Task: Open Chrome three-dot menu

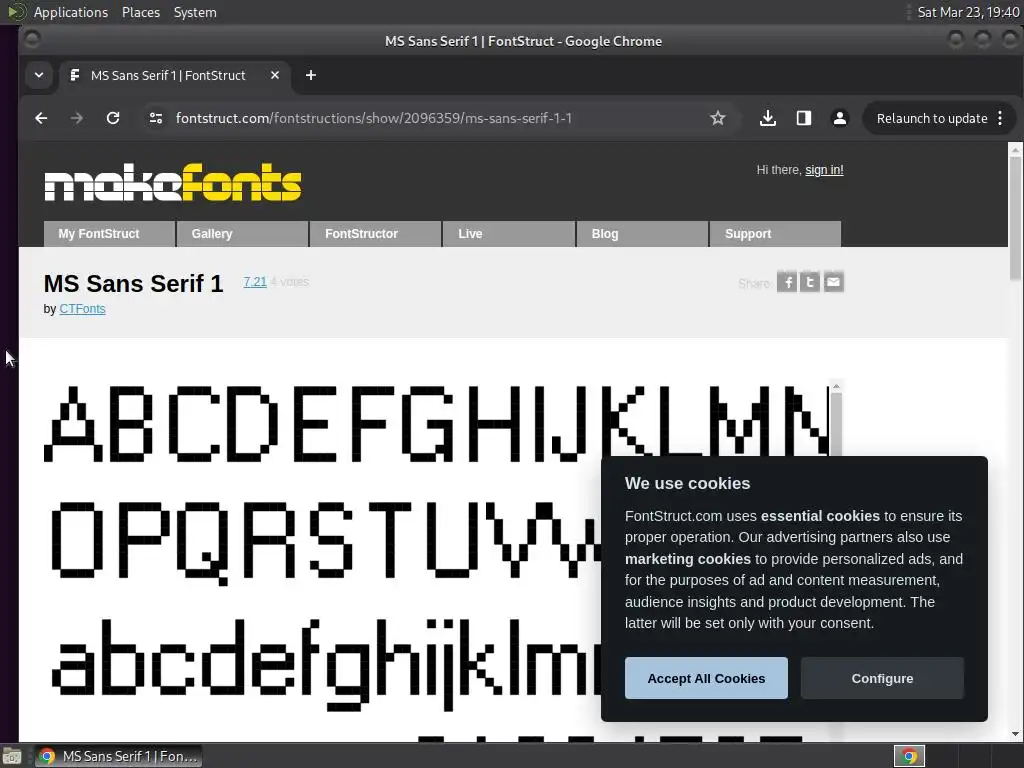Action: point(1000,118)
